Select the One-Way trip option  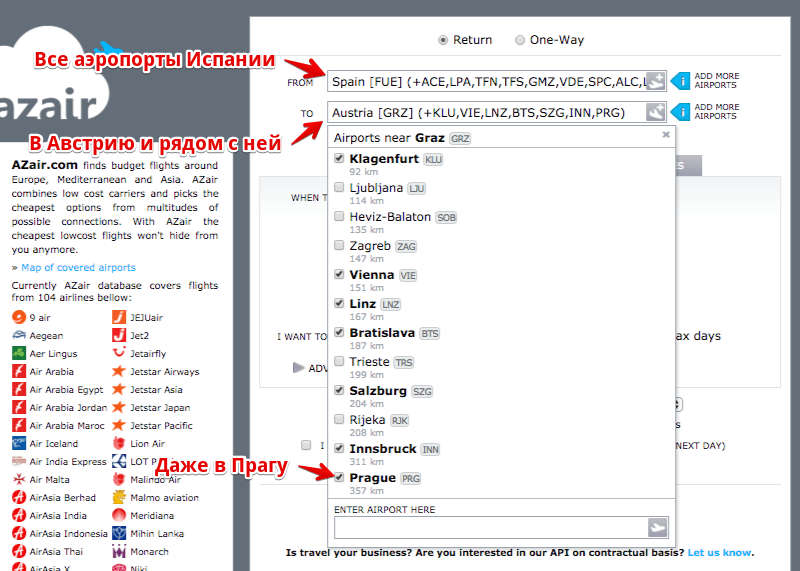tap(519, 40)
